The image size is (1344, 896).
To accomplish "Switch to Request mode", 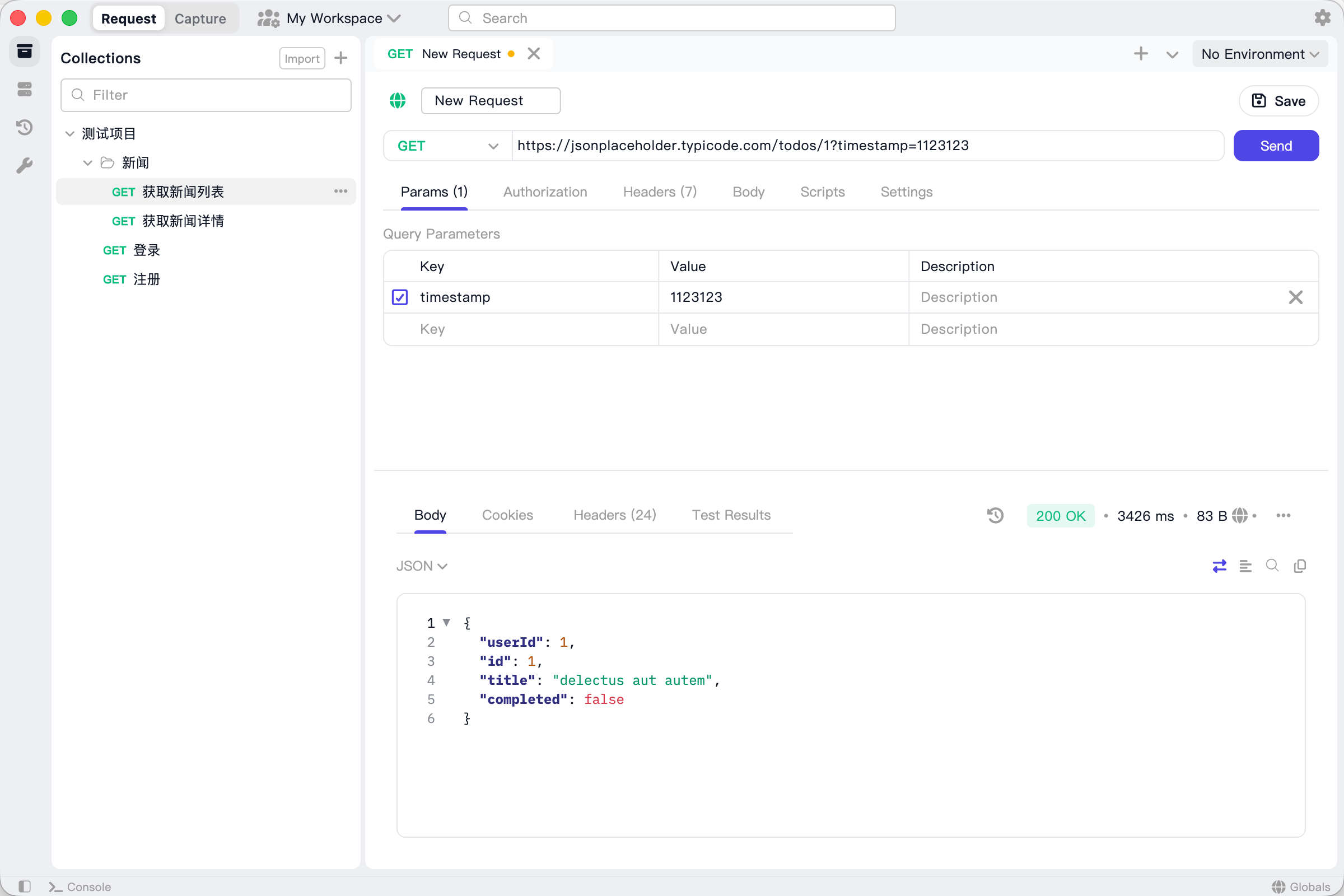I will [x=129, y=18].
